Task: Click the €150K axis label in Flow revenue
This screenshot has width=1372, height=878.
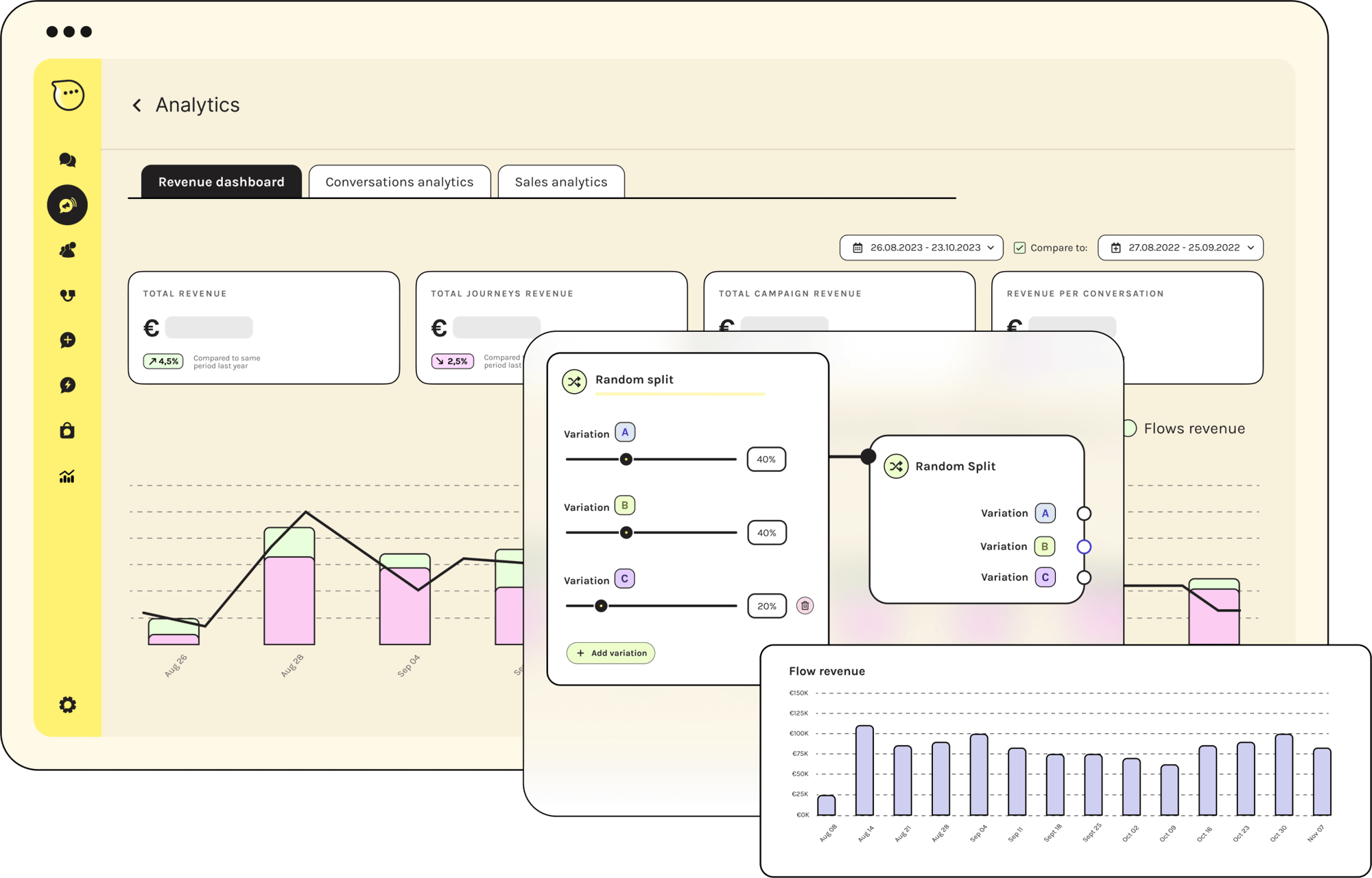Action: tap(799, 693)
